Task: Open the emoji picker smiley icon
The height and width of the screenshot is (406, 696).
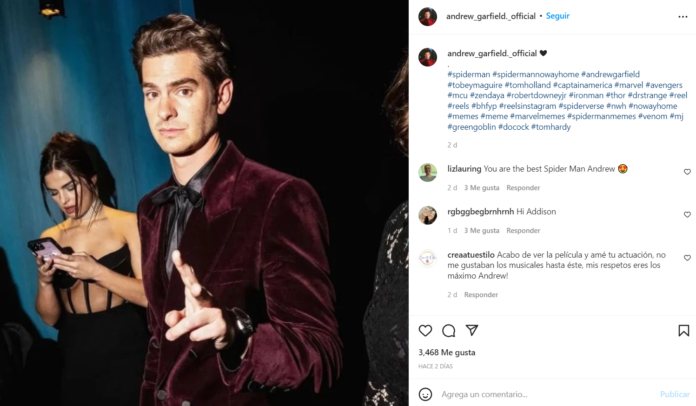Action: tap(425, 394)
